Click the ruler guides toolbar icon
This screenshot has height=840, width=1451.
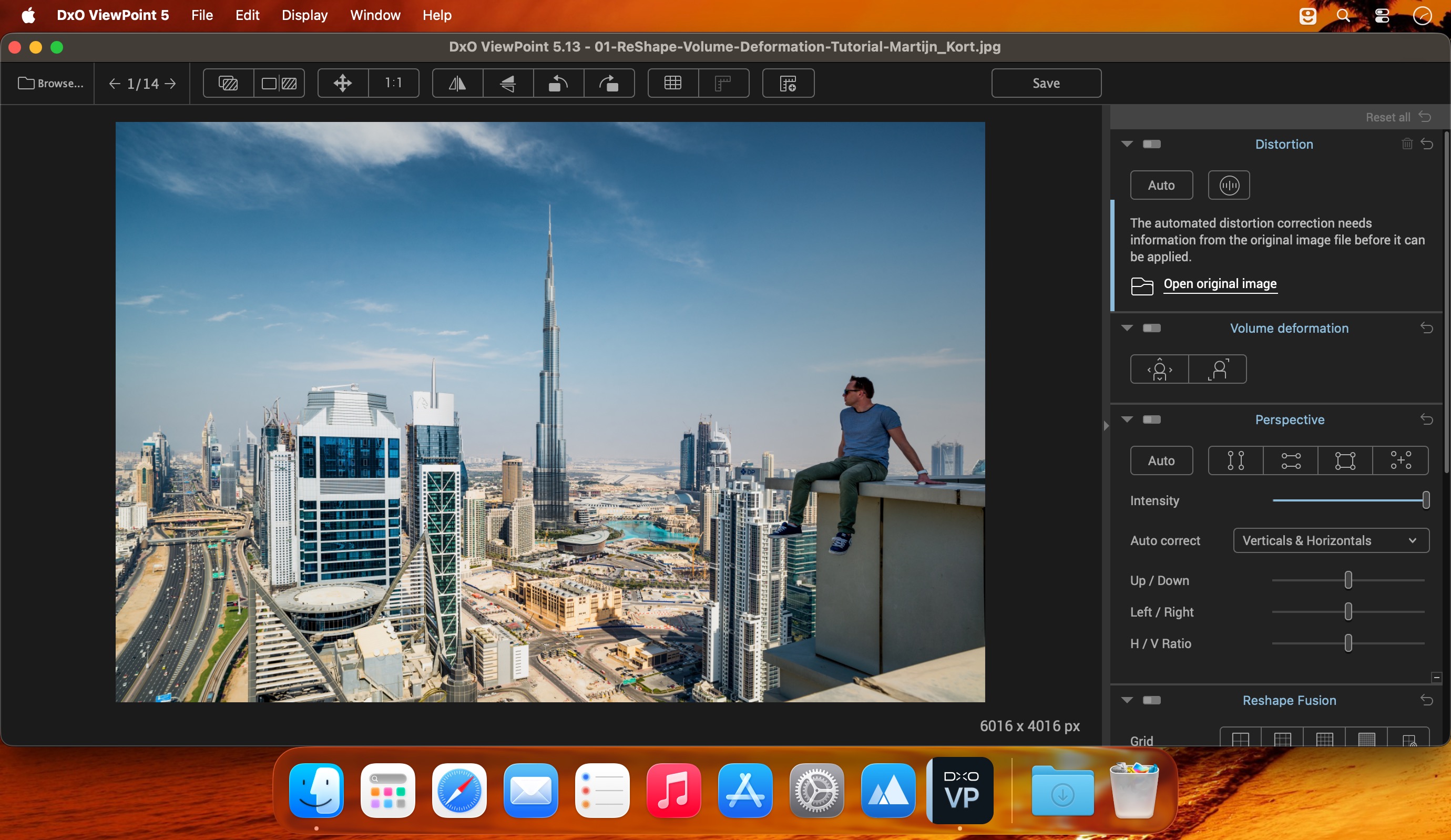click(724, 84)
